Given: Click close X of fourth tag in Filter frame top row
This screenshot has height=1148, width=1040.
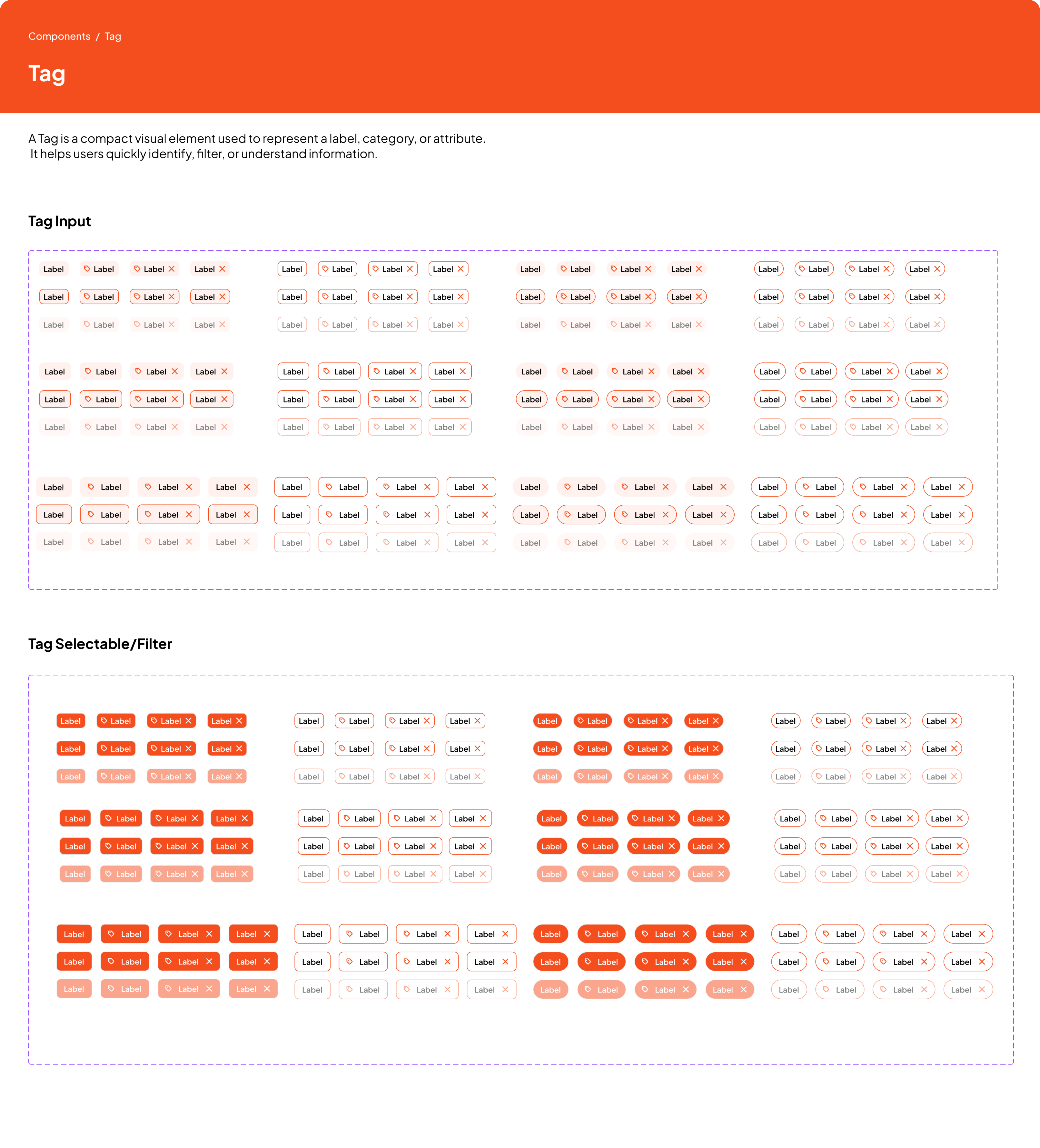Looking at the screenshot, I should [239, 721].
